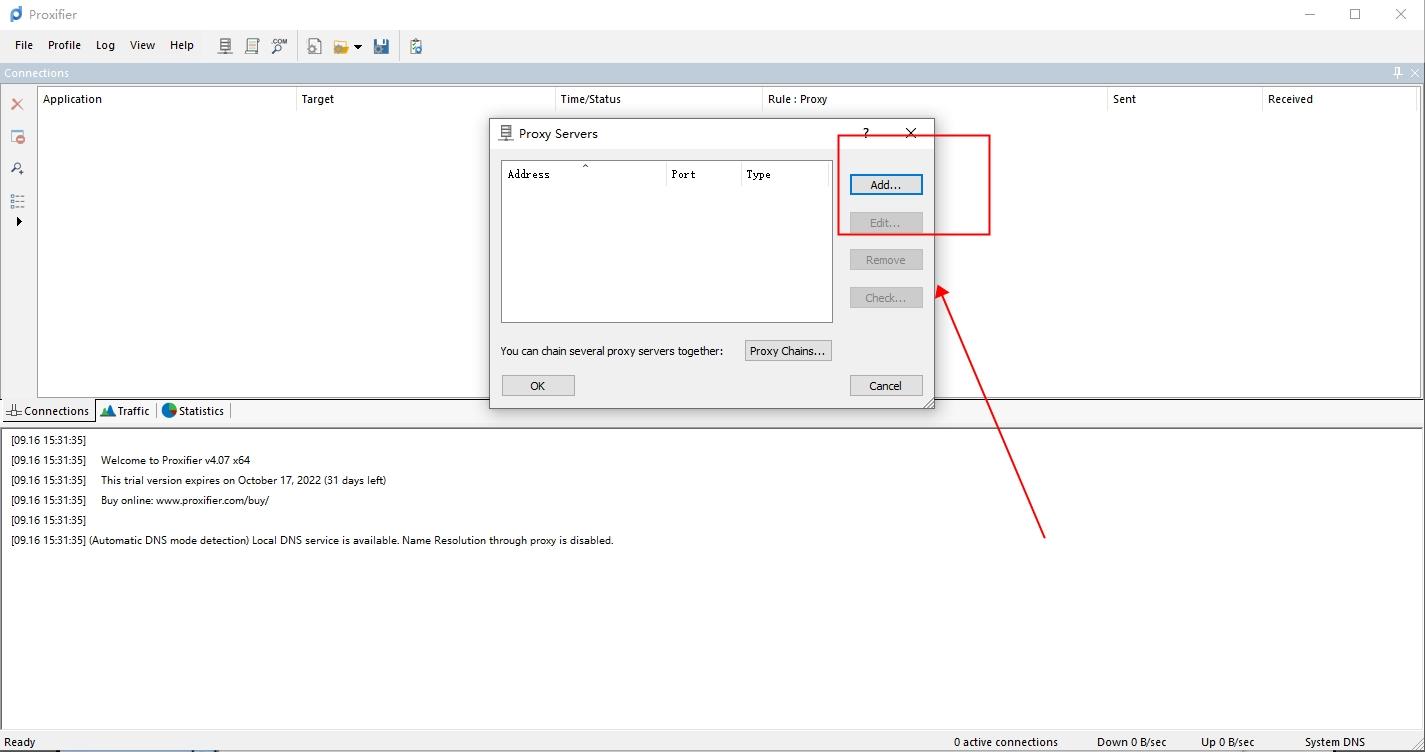Click the new profile toolbar icon
Viewport: 1425px width, 752px height.
[x=314, y=46]
